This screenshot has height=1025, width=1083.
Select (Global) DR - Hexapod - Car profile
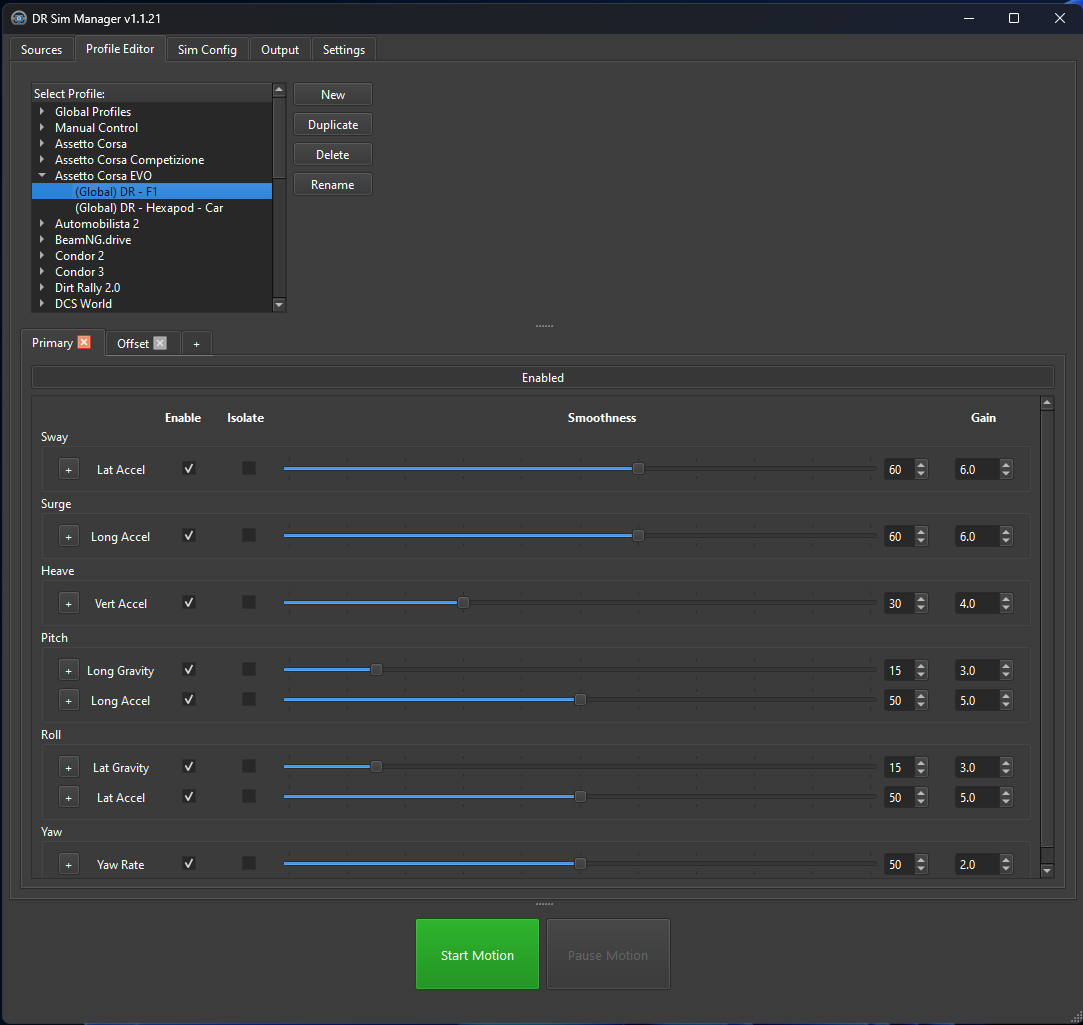point(149,207)
